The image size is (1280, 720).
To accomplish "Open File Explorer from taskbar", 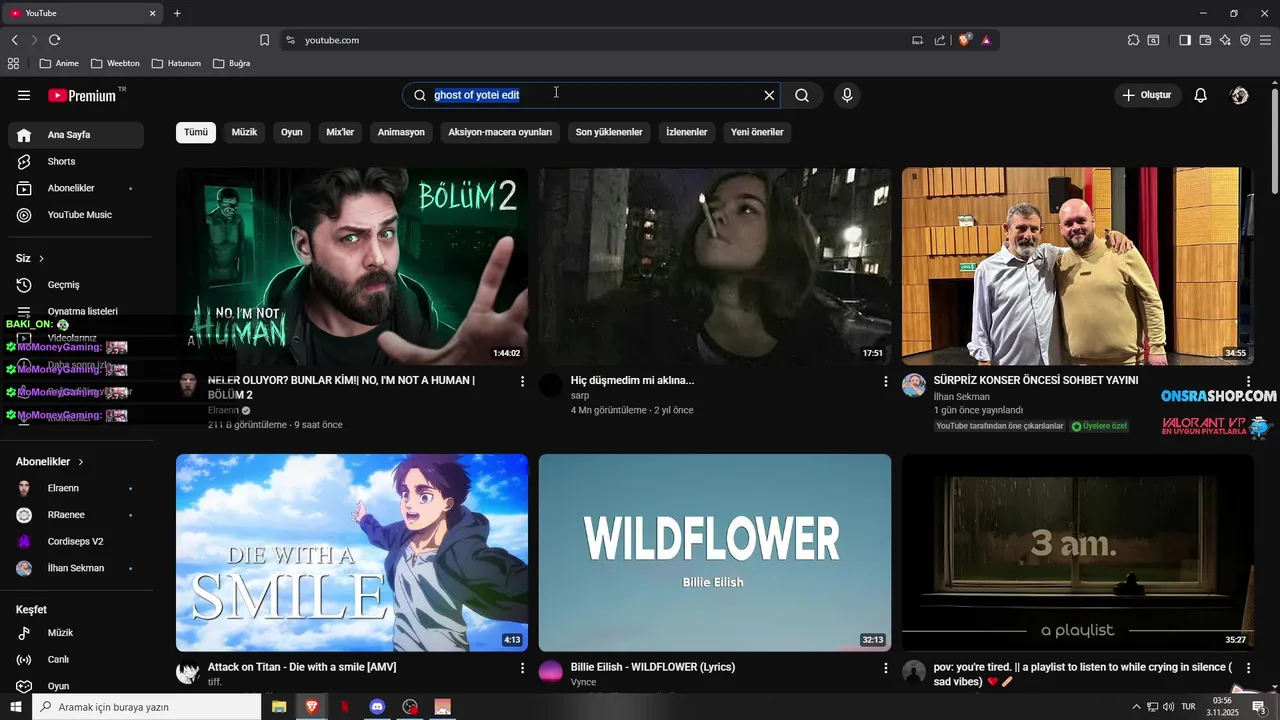I will click(x=279, y=707).
